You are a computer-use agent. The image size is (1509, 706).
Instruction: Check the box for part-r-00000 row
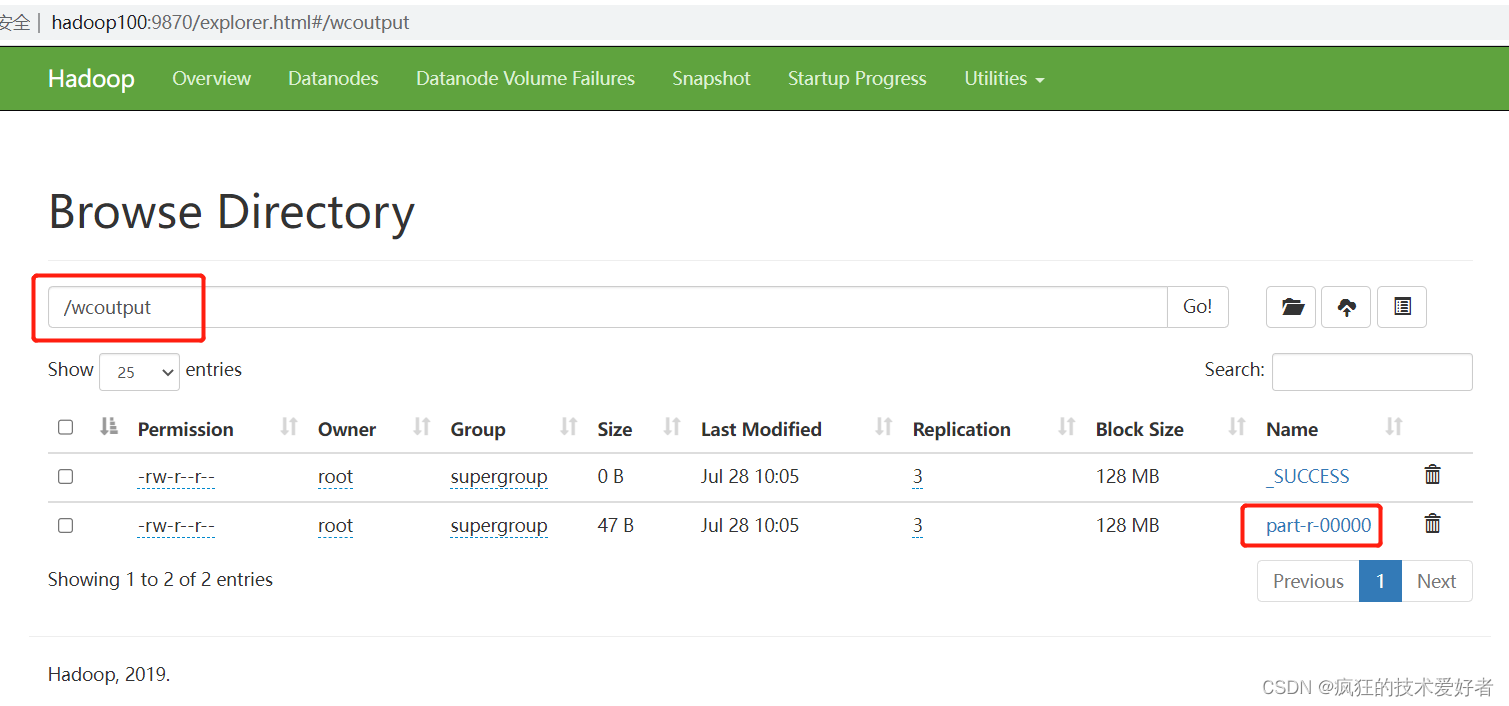tap(66, 525)
